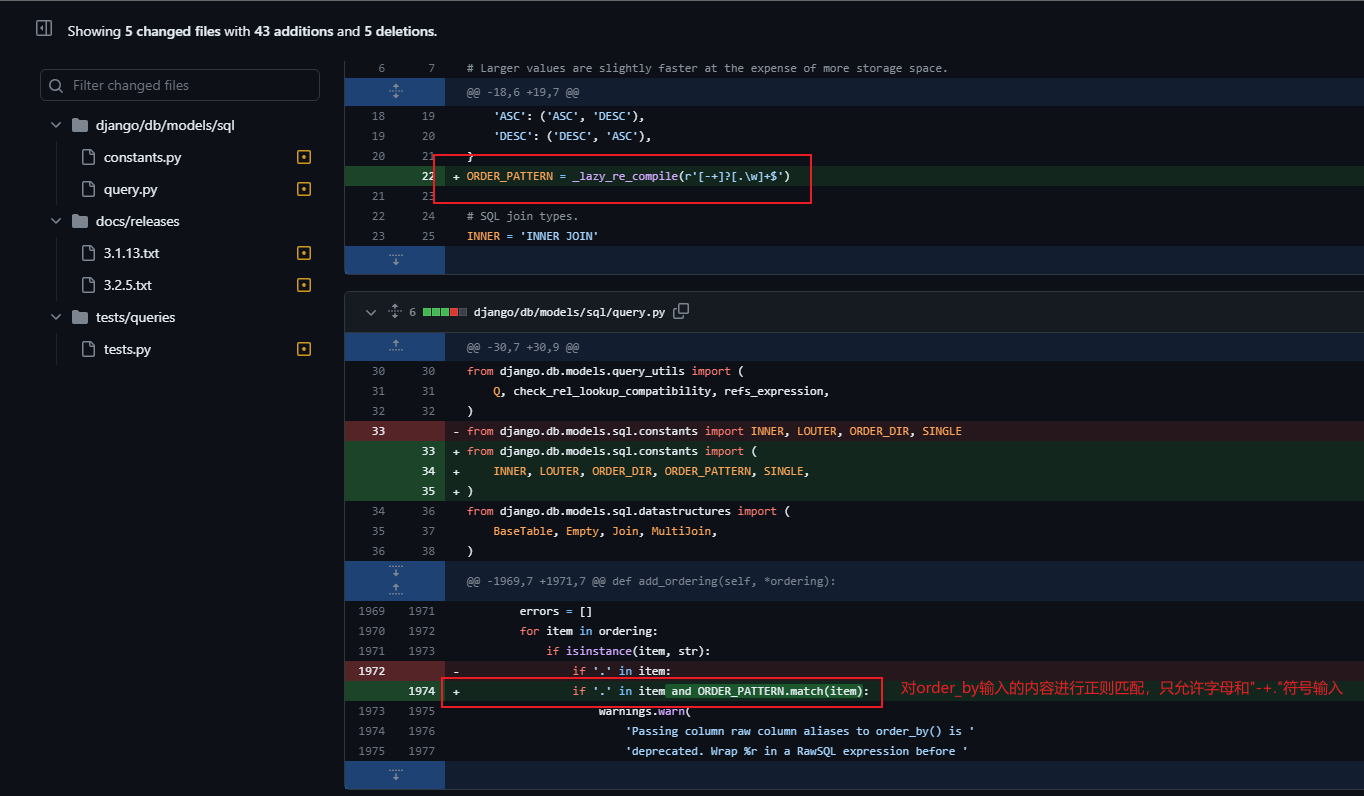Image resolution: width=1364 pixels, height=796 pixels.
Task: Expand collapsed lines below the query.py diff
Action: tap(394, 774)
